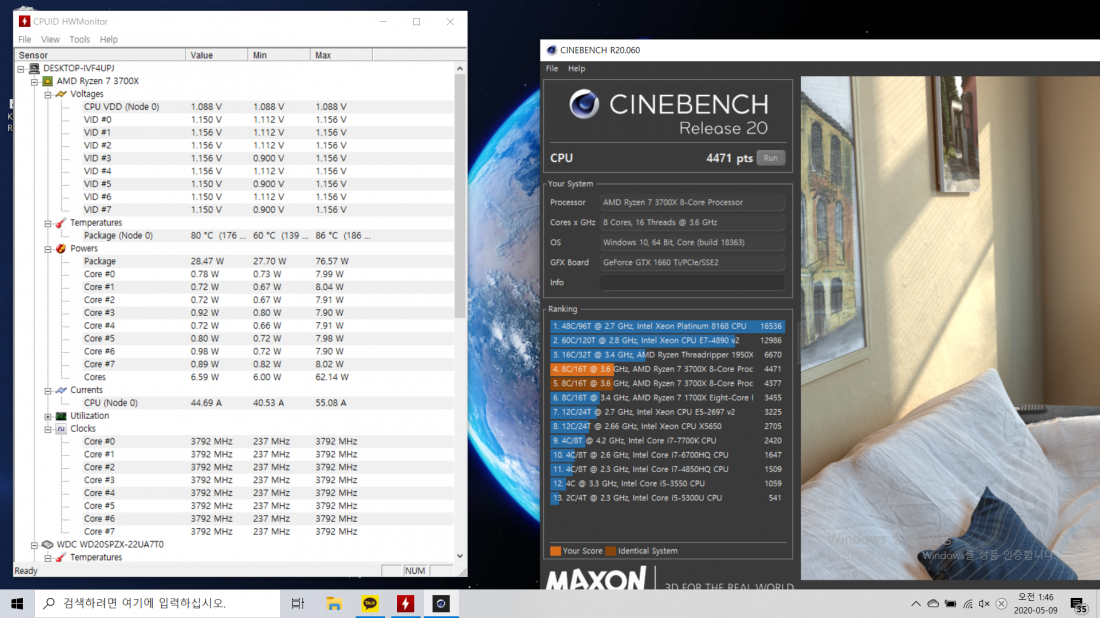Screen dimensions: 1100x618
Task: Show hidden system tray icons
Action: [915, 603]
